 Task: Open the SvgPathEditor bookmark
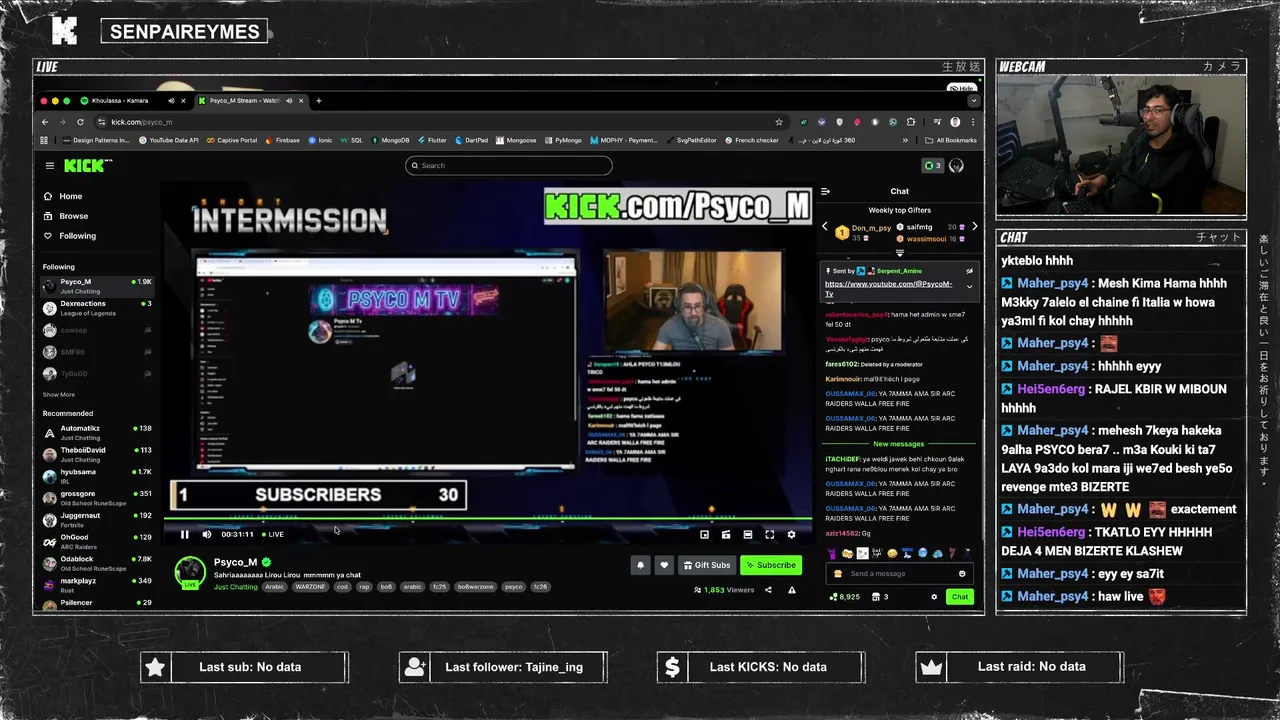(x=692, y=140)
